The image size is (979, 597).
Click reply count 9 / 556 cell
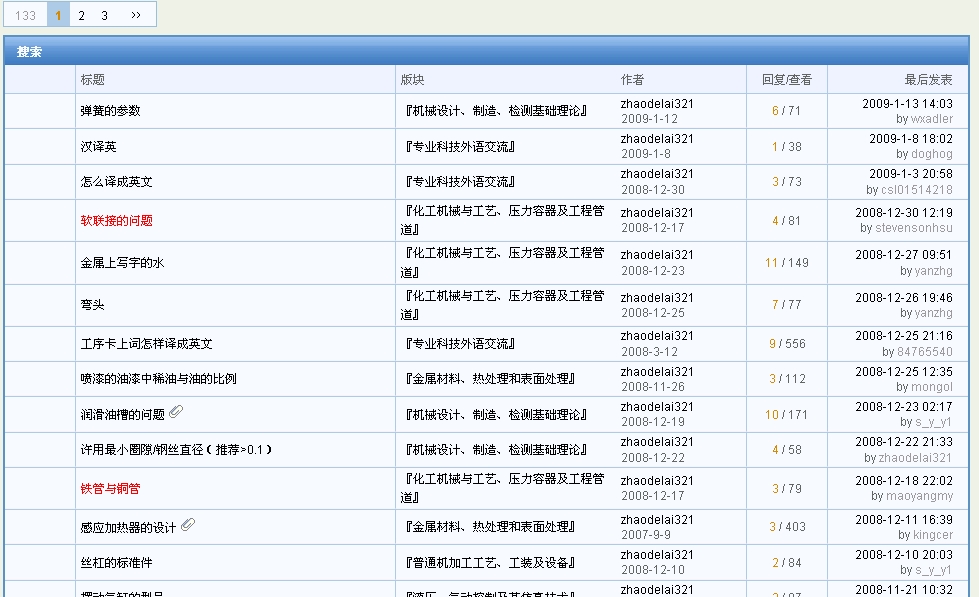click(787, 344)
